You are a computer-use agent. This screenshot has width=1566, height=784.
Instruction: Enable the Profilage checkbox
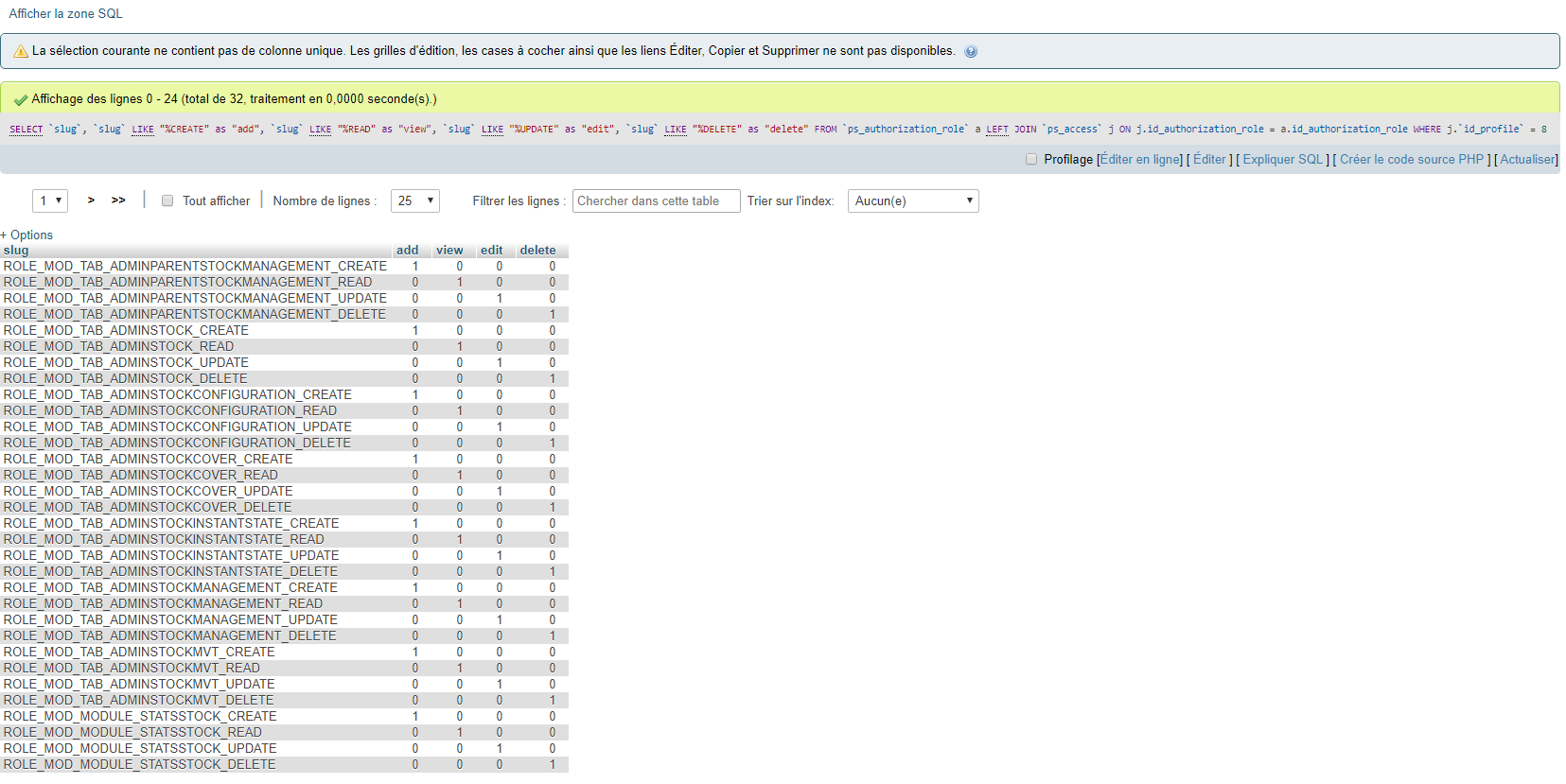(1031, 159)
